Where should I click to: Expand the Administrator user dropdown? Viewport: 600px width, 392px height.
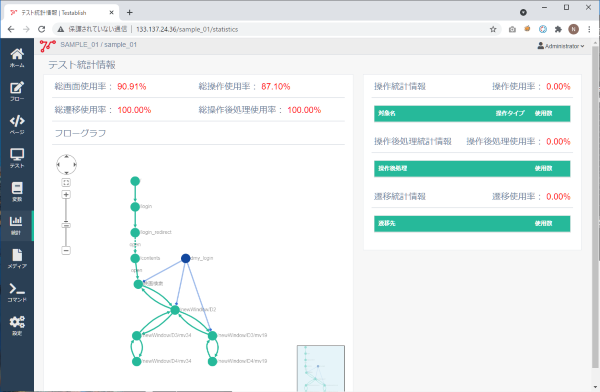tap(561, 46)
